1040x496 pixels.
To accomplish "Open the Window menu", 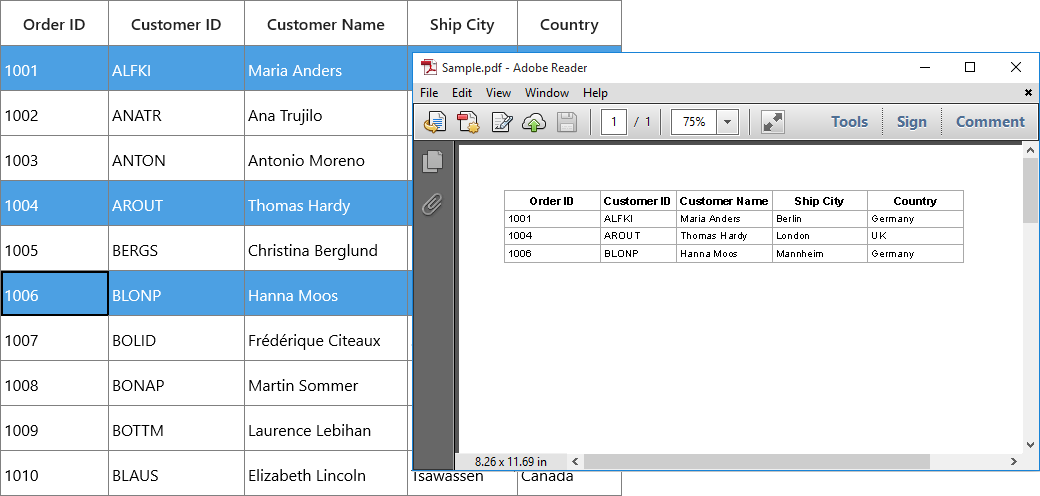I will pos(547,93).
